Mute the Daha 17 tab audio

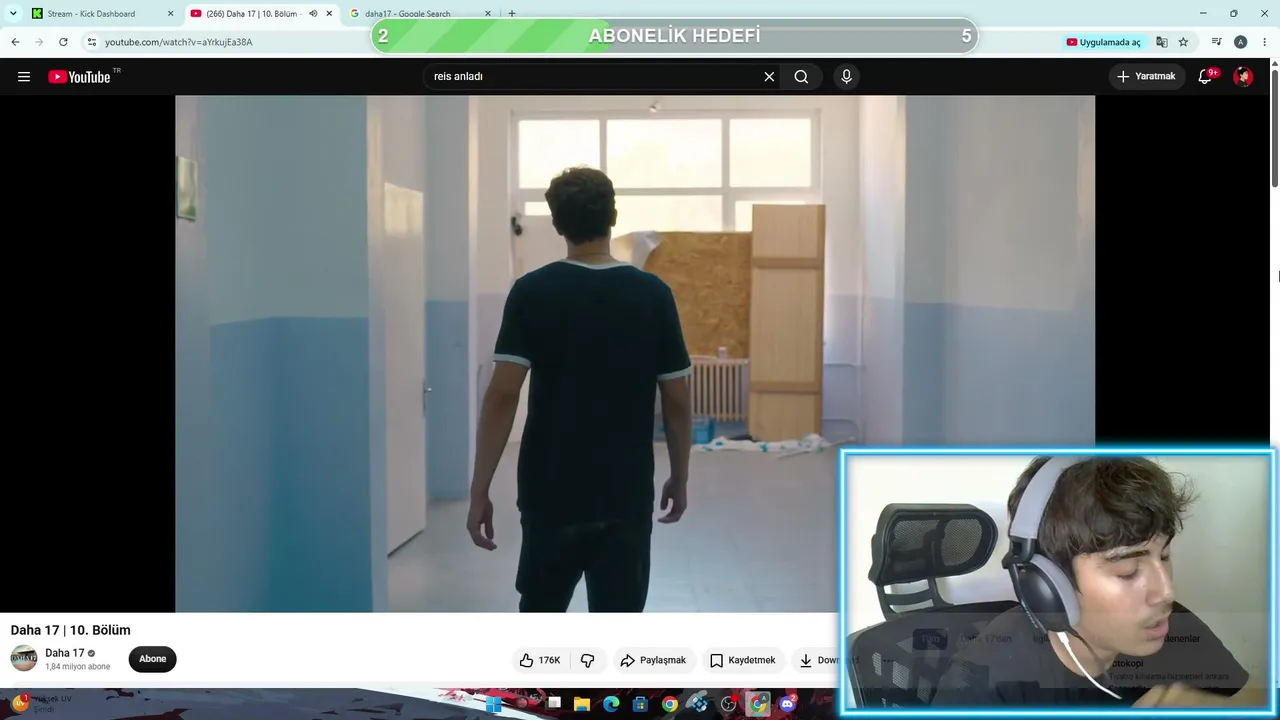[x=312, y=14]
